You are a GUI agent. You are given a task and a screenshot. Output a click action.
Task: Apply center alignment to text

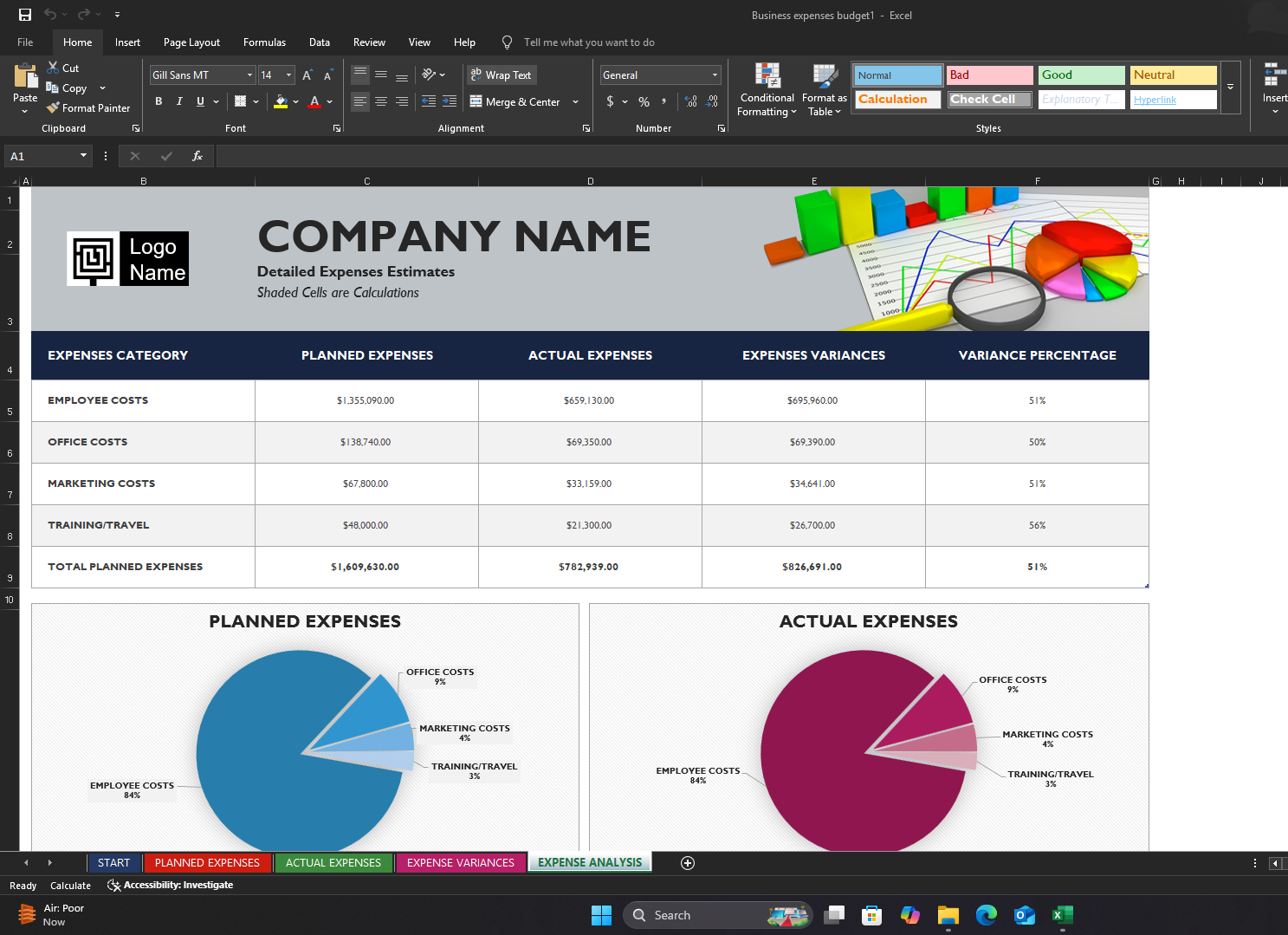381,101
